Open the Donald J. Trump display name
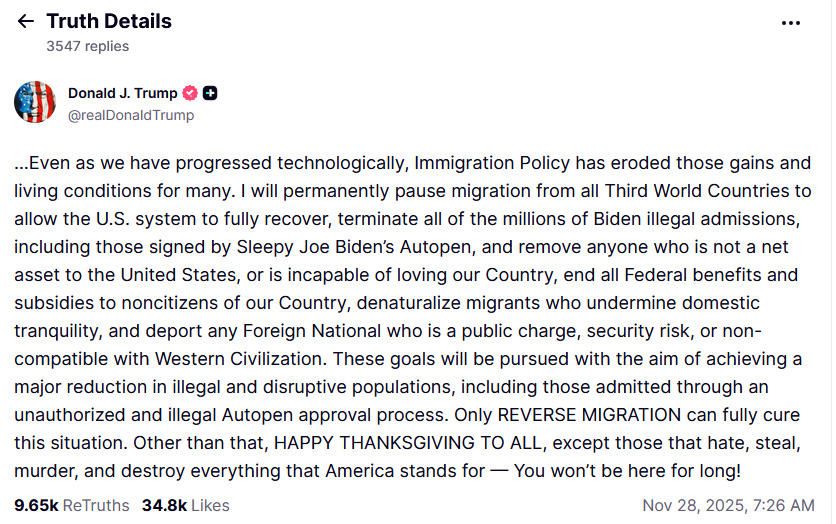This screenshot has height=524, width=836. point(122,93)
